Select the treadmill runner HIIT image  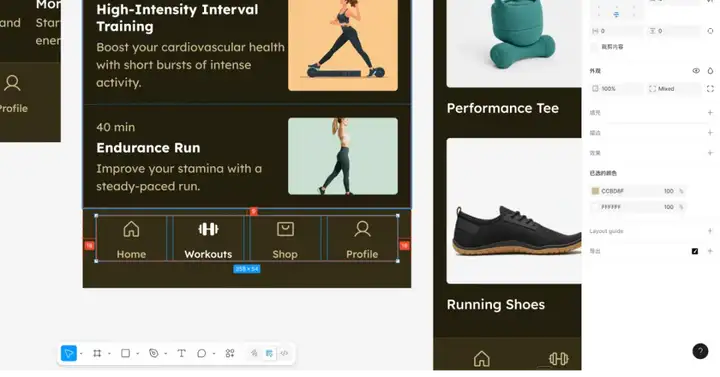pyautogui.click(x=343, y=45)
